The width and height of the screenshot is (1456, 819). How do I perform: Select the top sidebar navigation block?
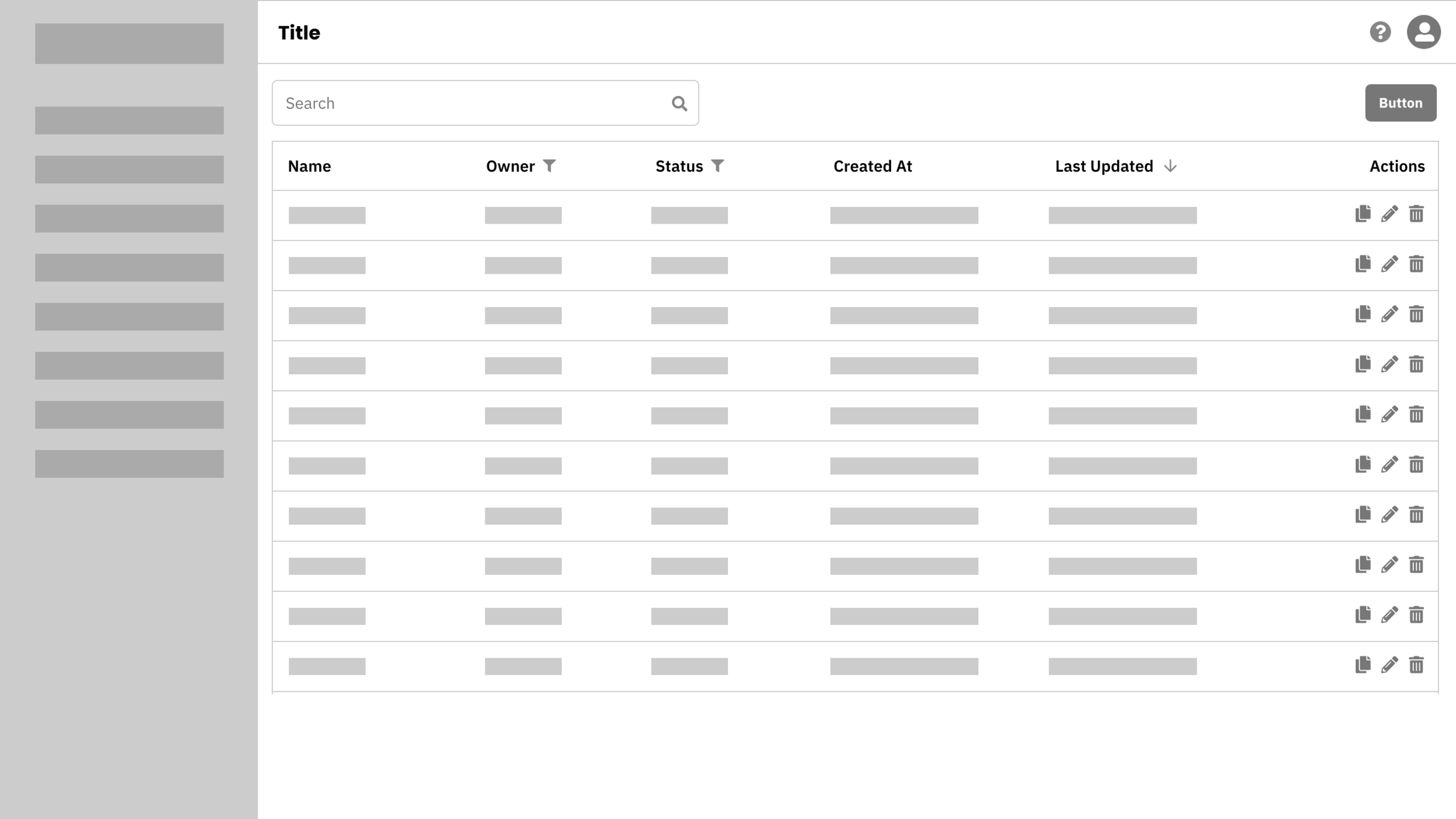[x=129, y=43]
